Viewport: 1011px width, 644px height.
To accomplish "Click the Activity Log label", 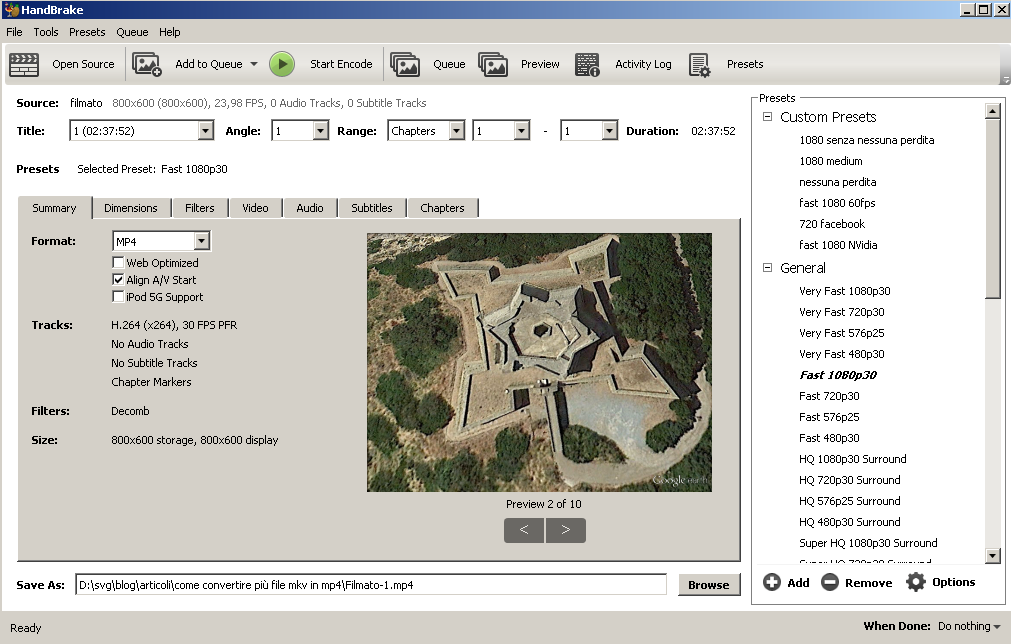I will pos(643,64).
